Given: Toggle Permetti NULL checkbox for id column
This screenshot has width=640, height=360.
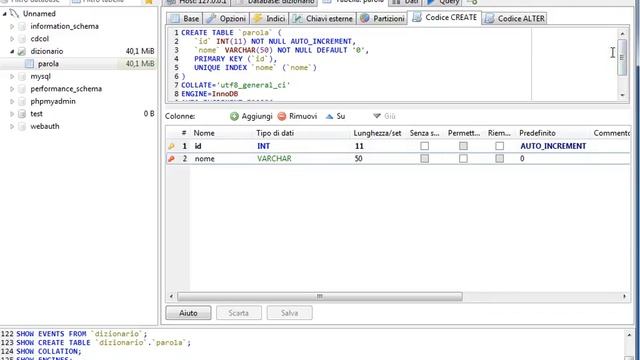Looking at the screenshot, I should [463, 146].
